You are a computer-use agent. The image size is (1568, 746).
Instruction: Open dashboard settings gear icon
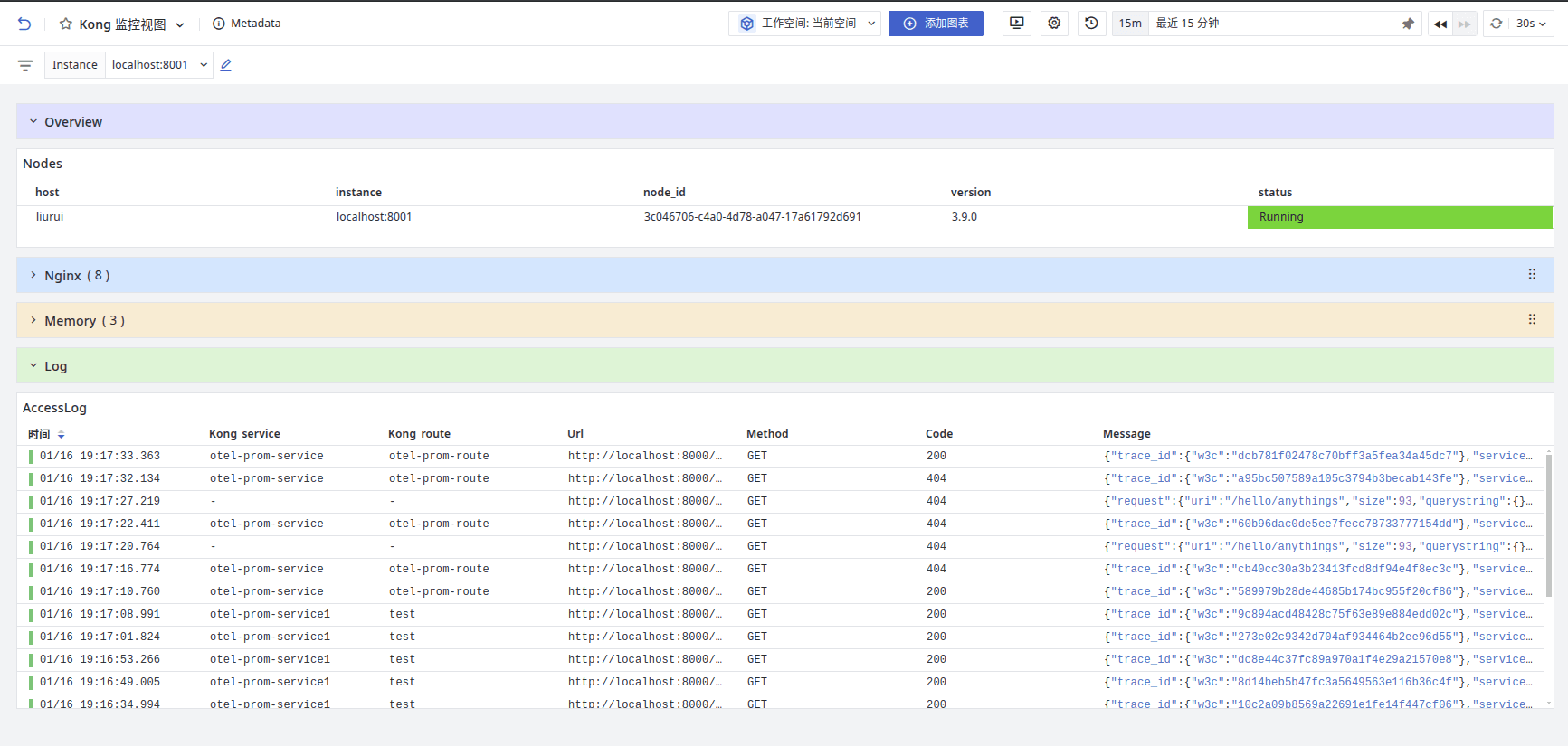click(x=1054, y=24)
